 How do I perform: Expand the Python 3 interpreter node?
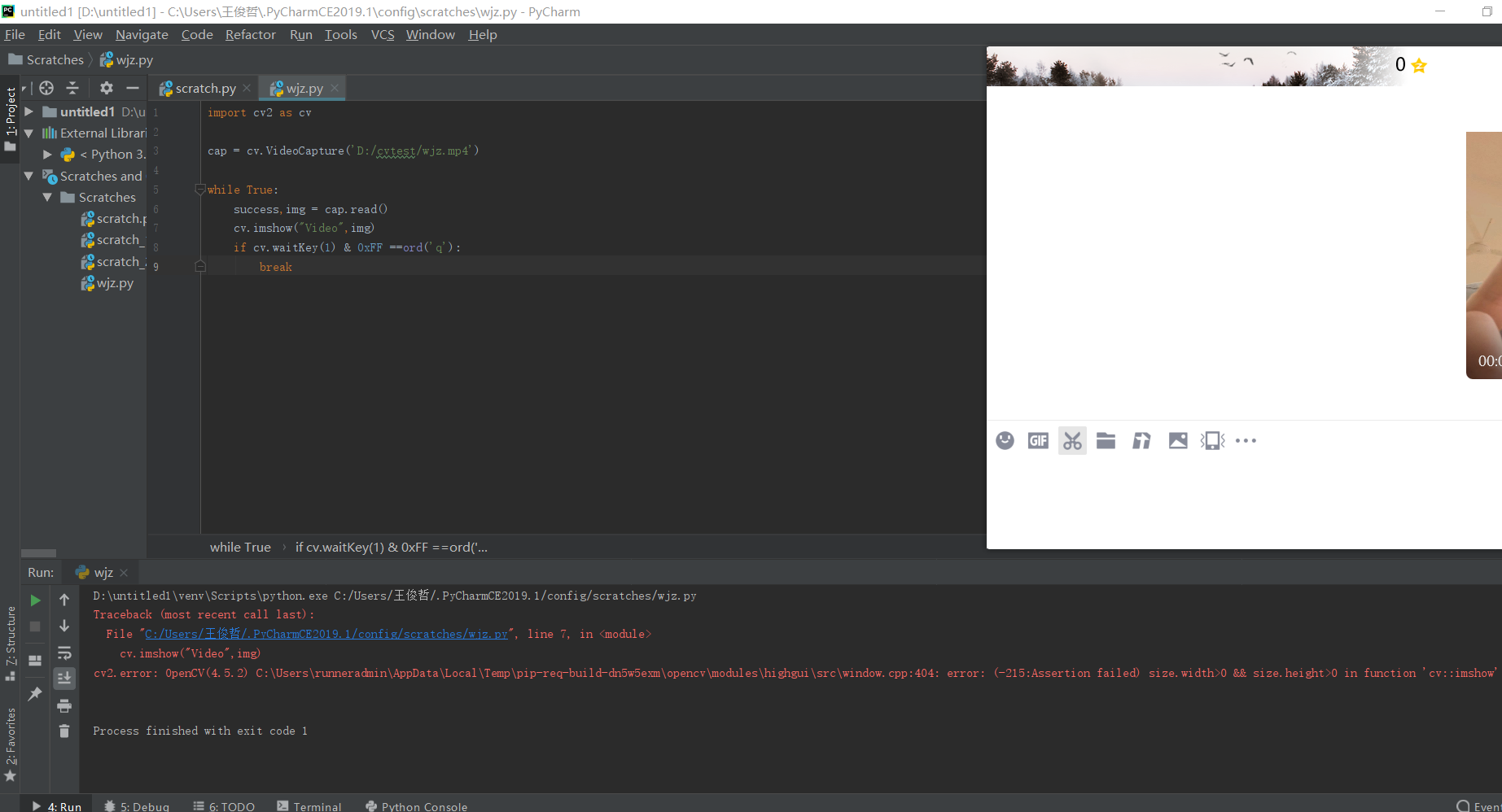(47, 154)
